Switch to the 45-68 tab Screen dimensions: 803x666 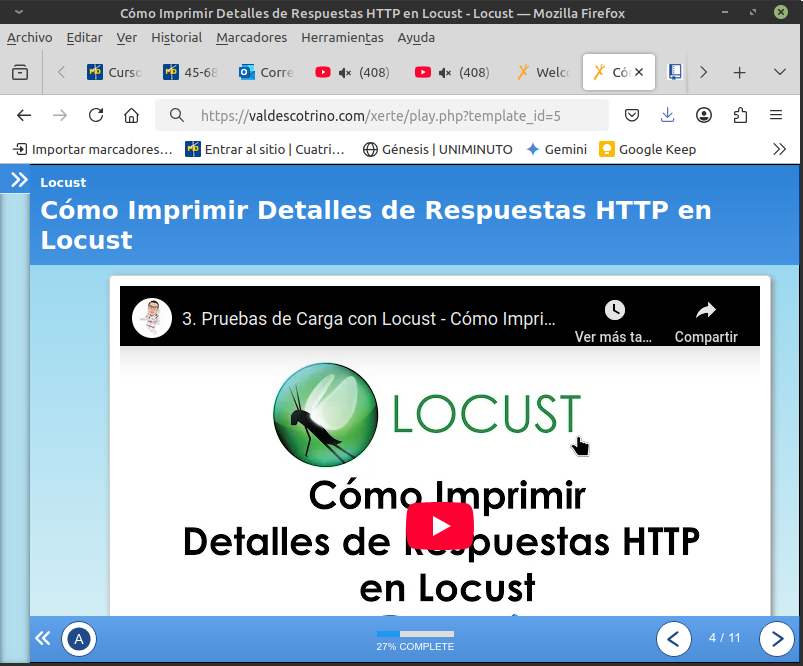[x=190, y=72]
